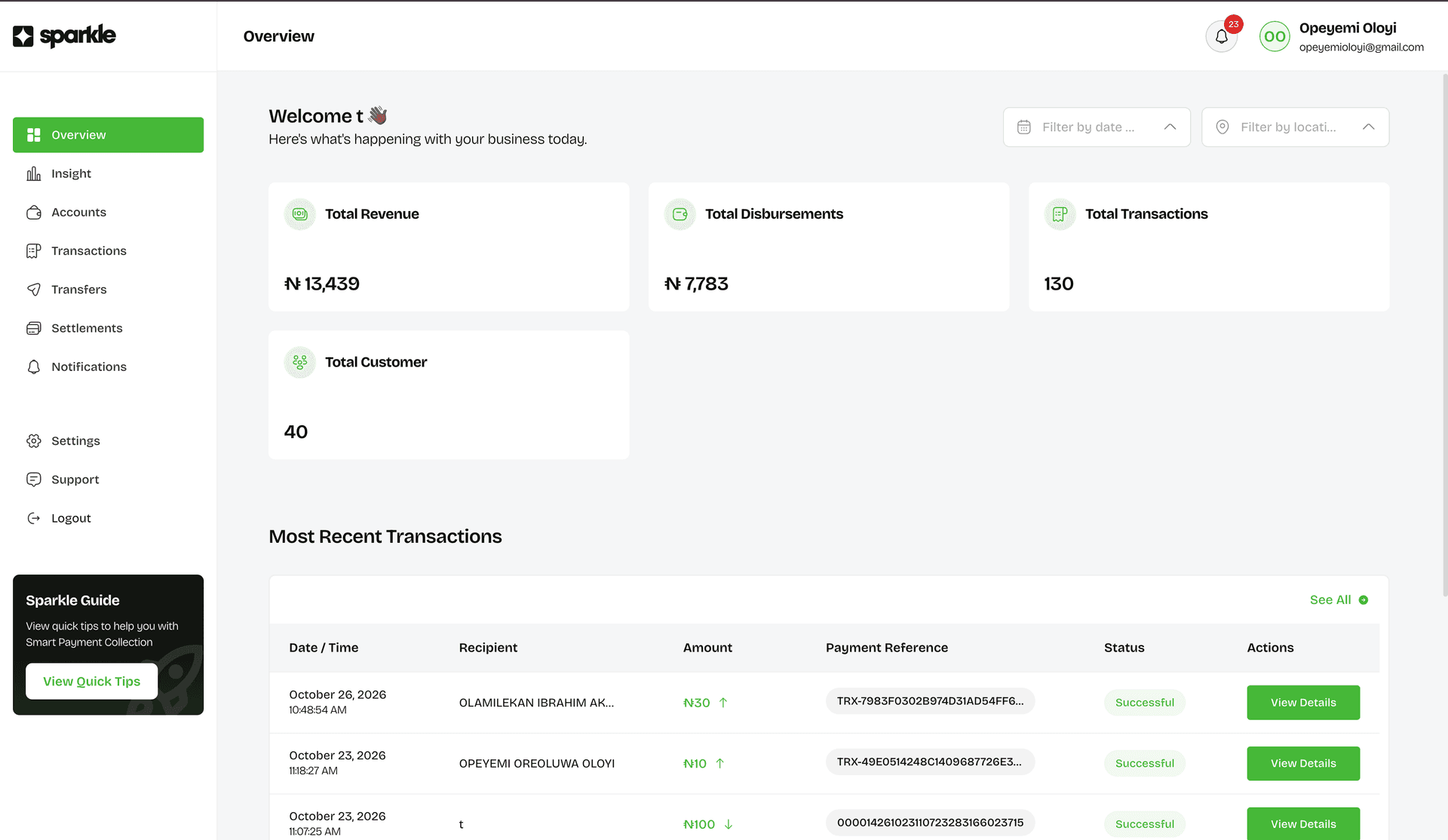This screenshot has width=1448, height=840.
Task: Click the Transfers paper plane icon
Action: (34, 290)
